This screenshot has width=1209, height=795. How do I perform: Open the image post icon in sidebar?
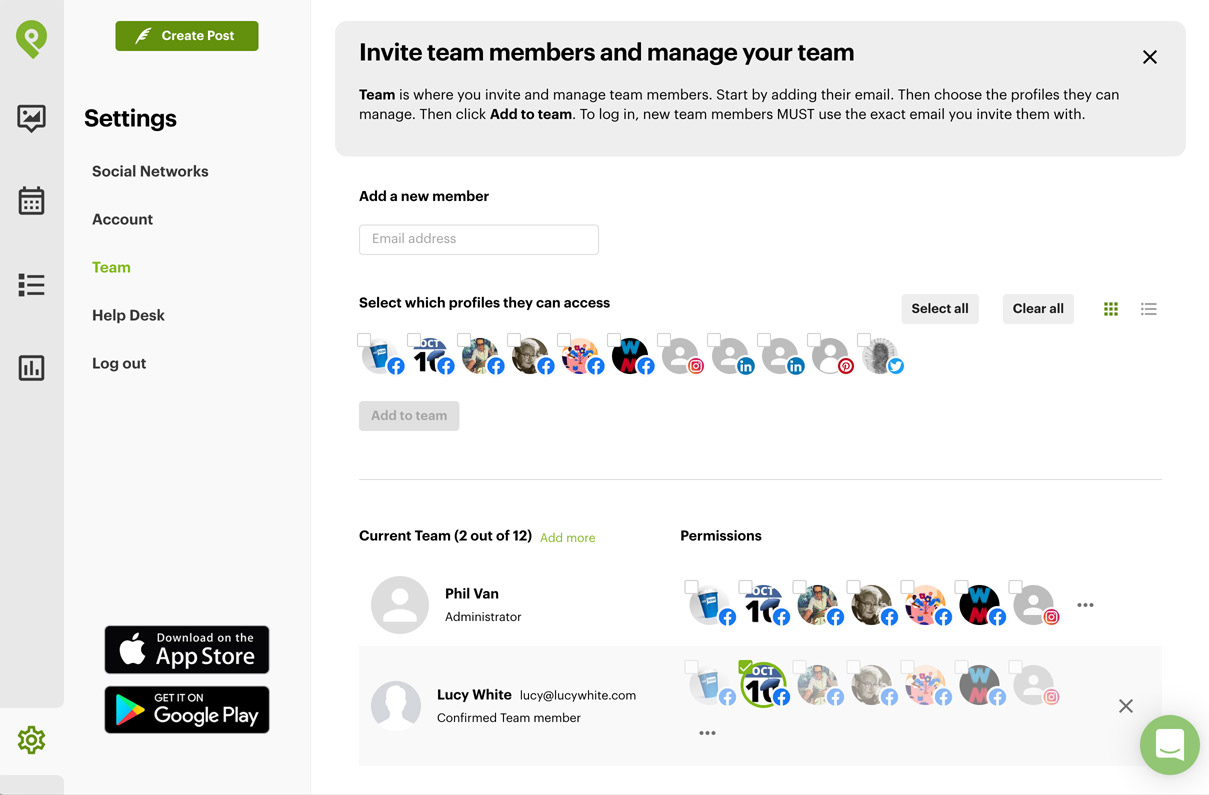pos(31,118)
